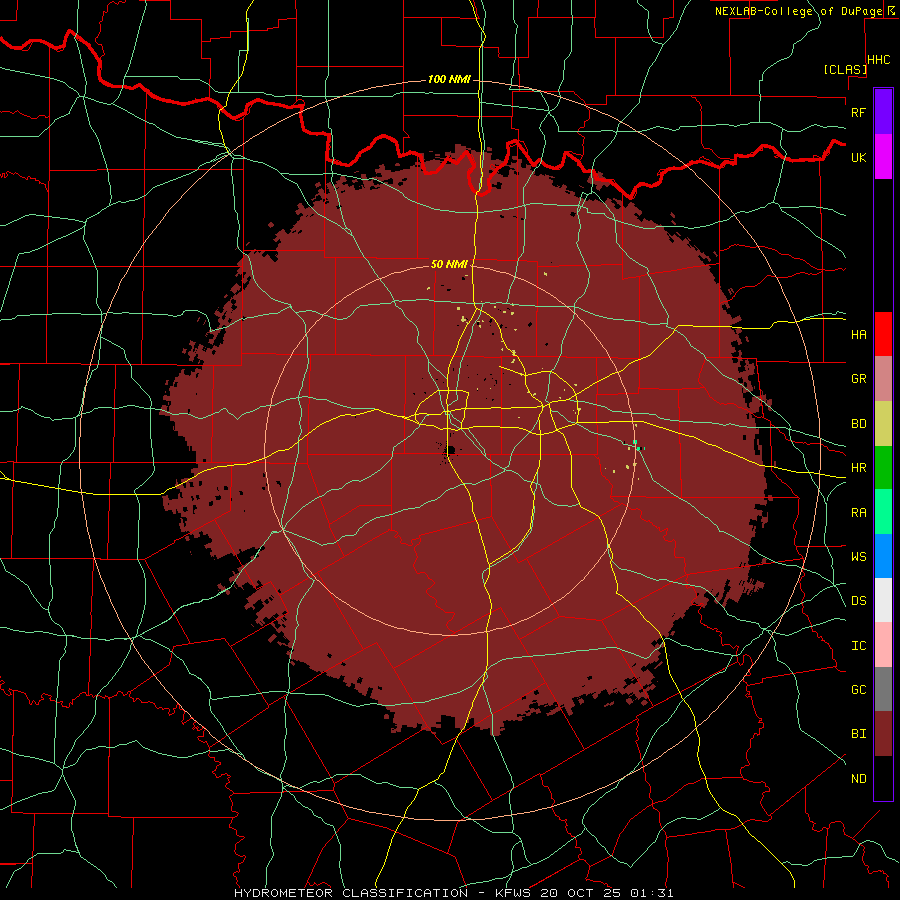Click the ND legend label

pos(858,779)
